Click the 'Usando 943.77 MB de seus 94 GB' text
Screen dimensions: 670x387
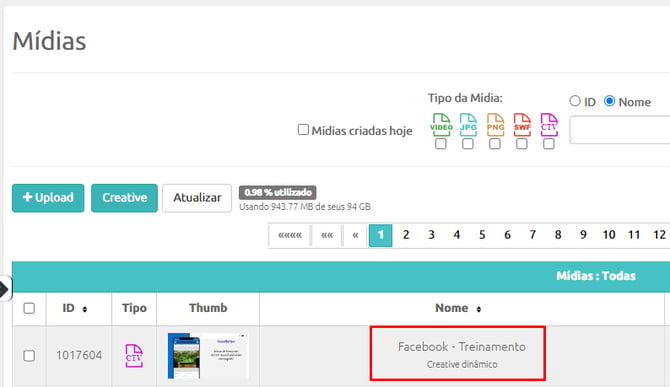click(x=305, y=207)
